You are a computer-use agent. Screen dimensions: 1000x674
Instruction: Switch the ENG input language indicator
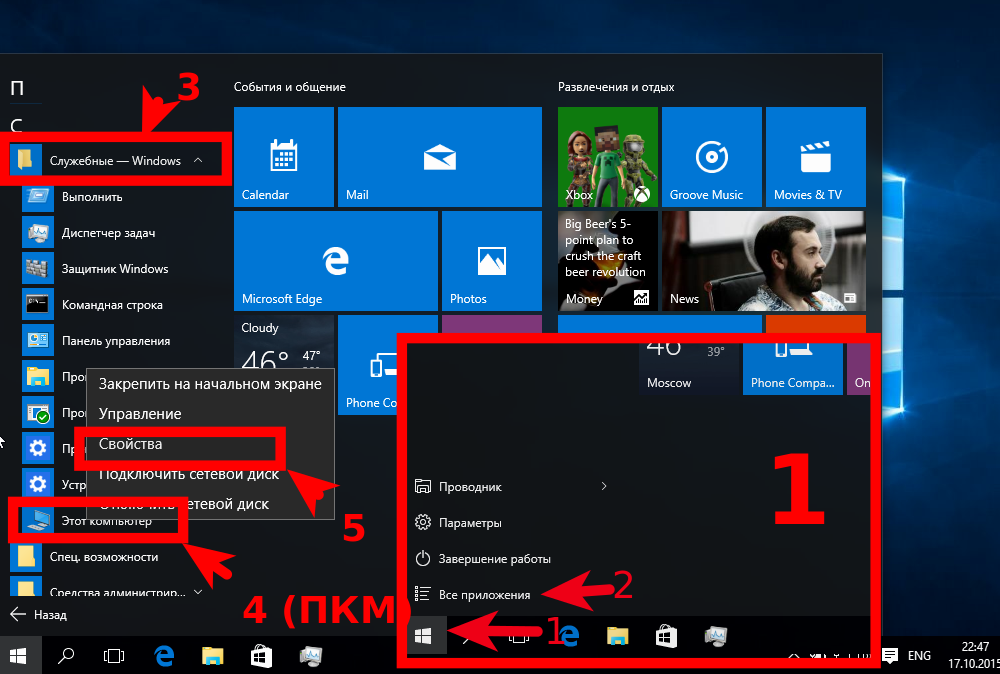(x=919, y=656)
